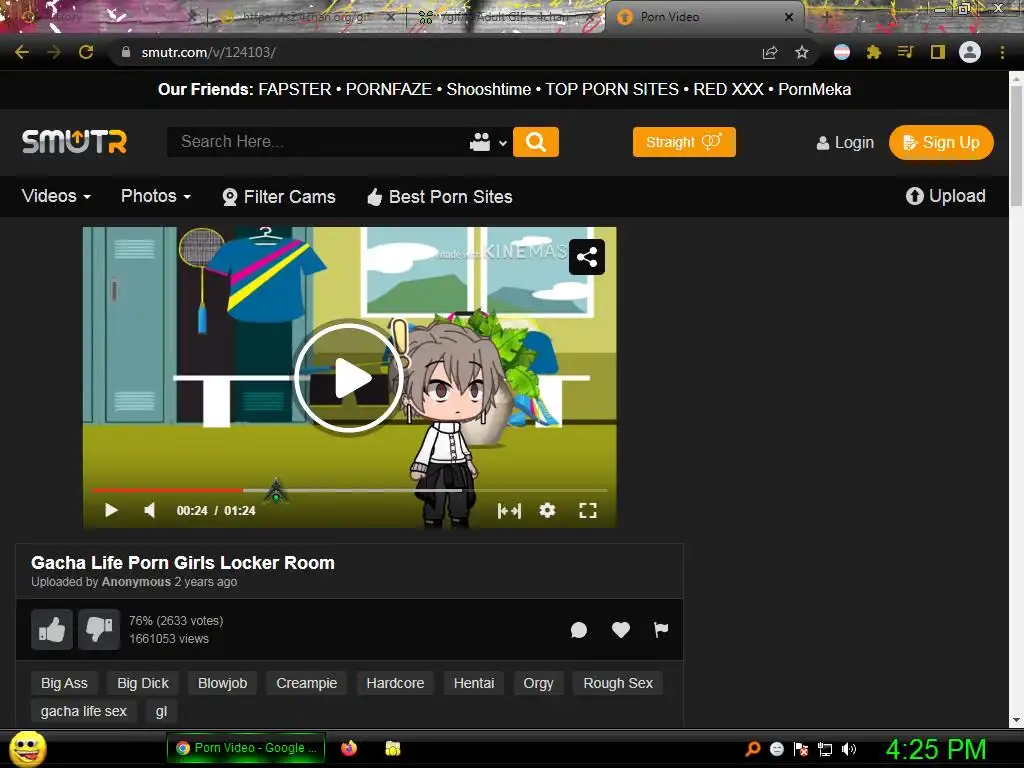Open the Shooshtime friends link
The image size is (1024, 768).
click(488, 89)
